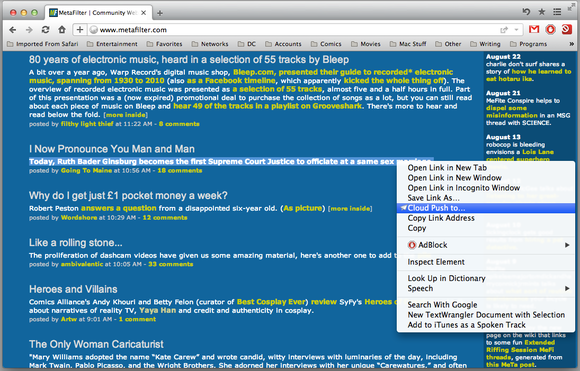Open the Networks bookmarks folder
The image size is (580, 371).
click(210, 44)
